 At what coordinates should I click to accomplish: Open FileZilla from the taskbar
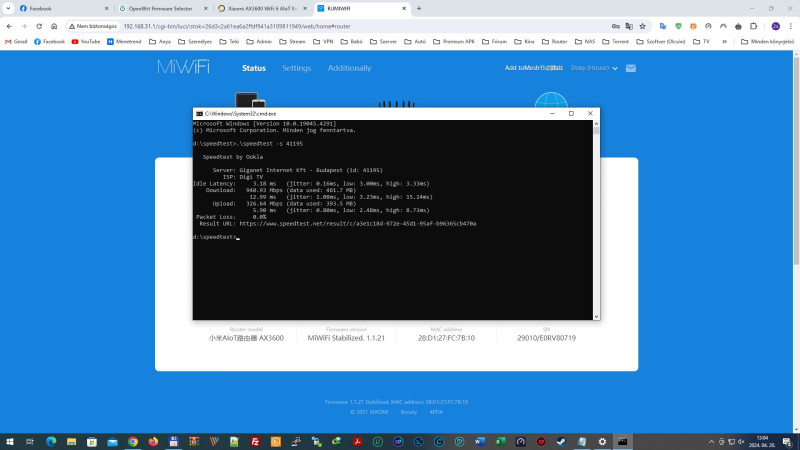(255, 441)
